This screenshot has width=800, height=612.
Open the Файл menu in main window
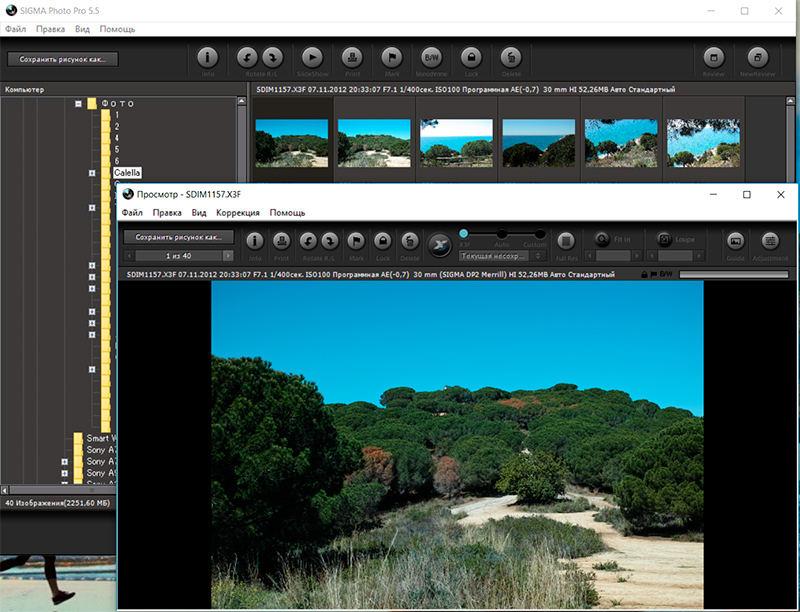tap(15, 29)
